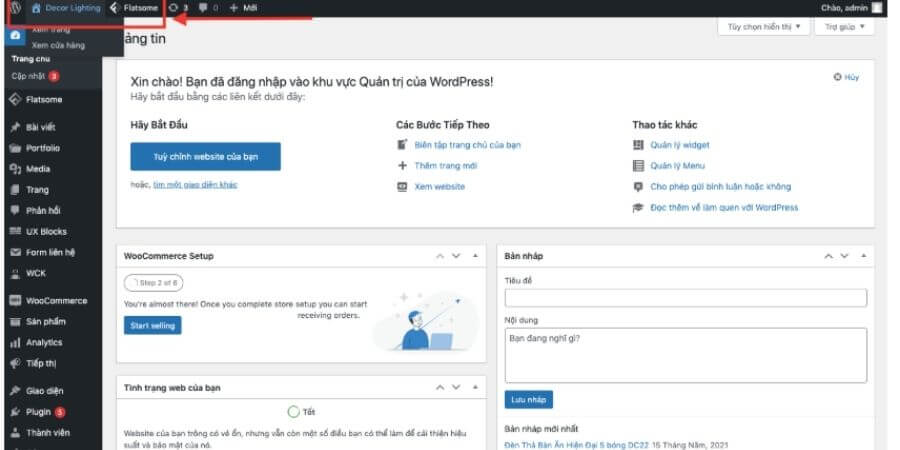Open the WordPress logo menu
Viewport: 900px width, 450px height.
point(16,8)
